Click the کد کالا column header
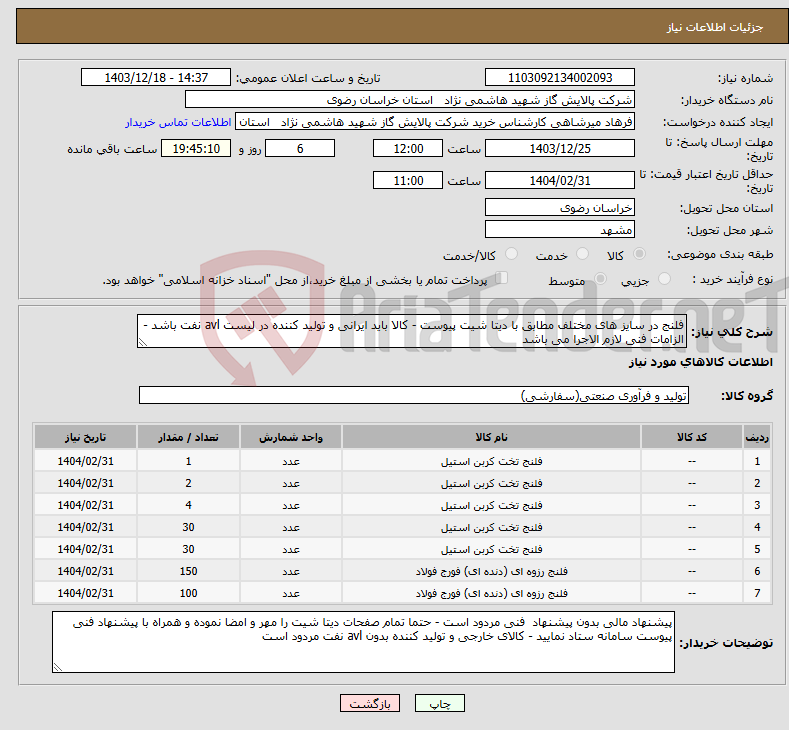 pos(691,437)
